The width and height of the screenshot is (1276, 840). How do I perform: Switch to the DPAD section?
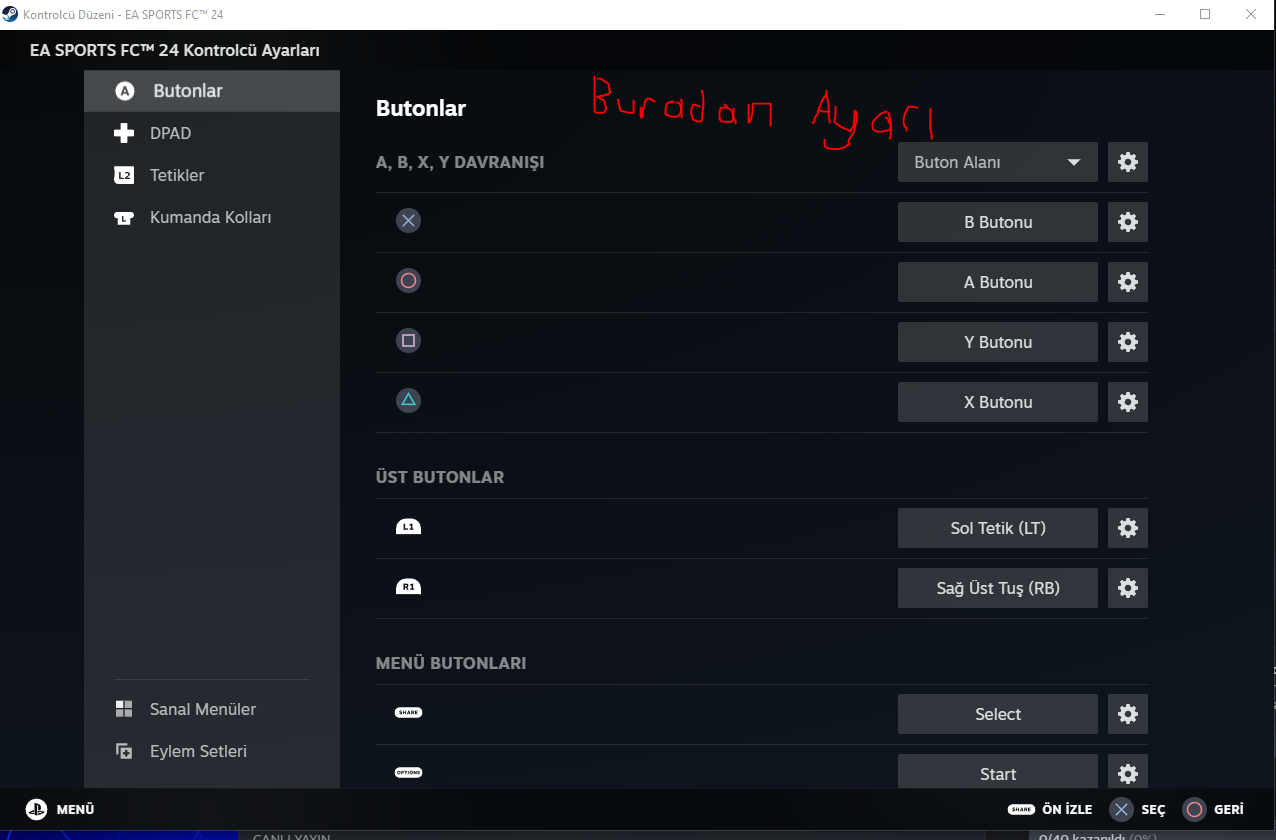tap(212, 133)
